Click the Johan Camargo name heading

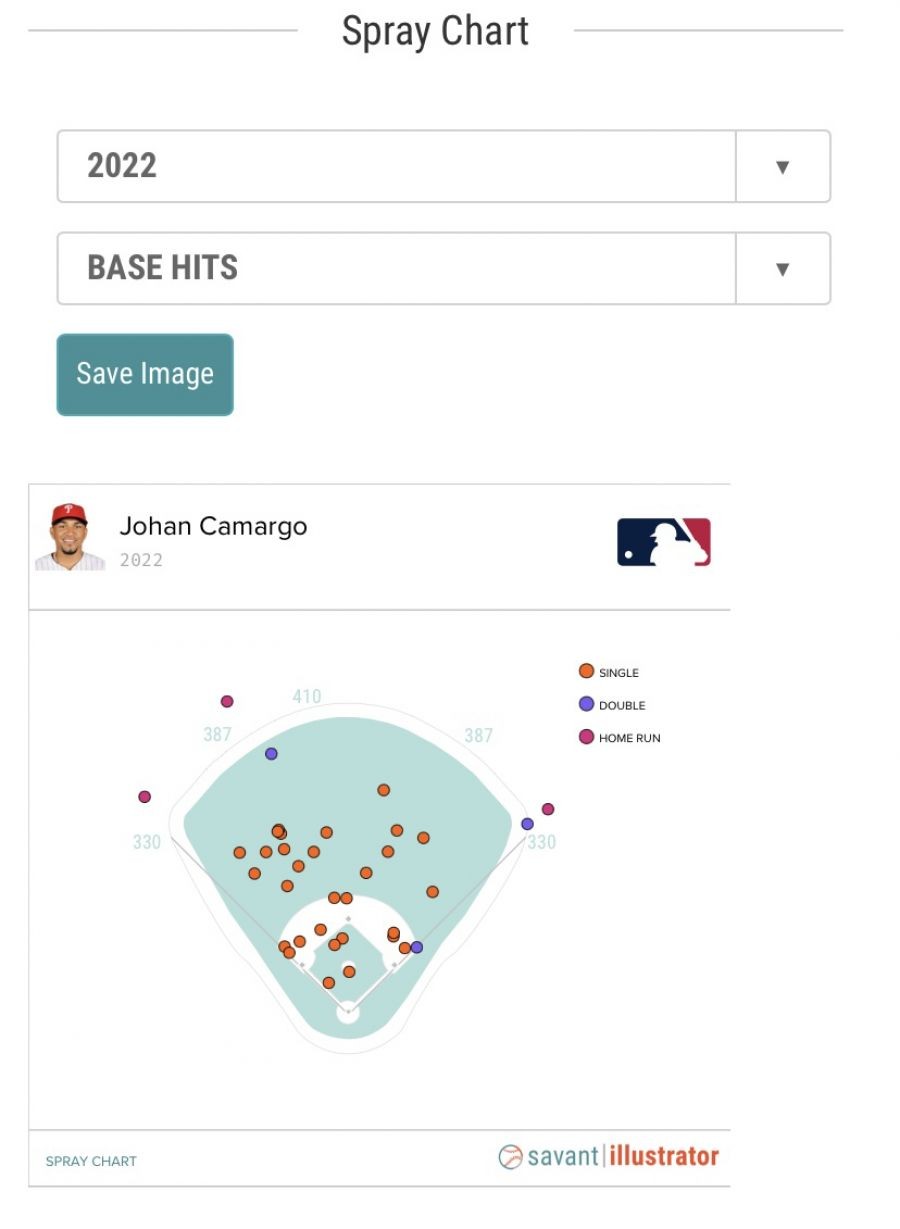tap(213, 526)
